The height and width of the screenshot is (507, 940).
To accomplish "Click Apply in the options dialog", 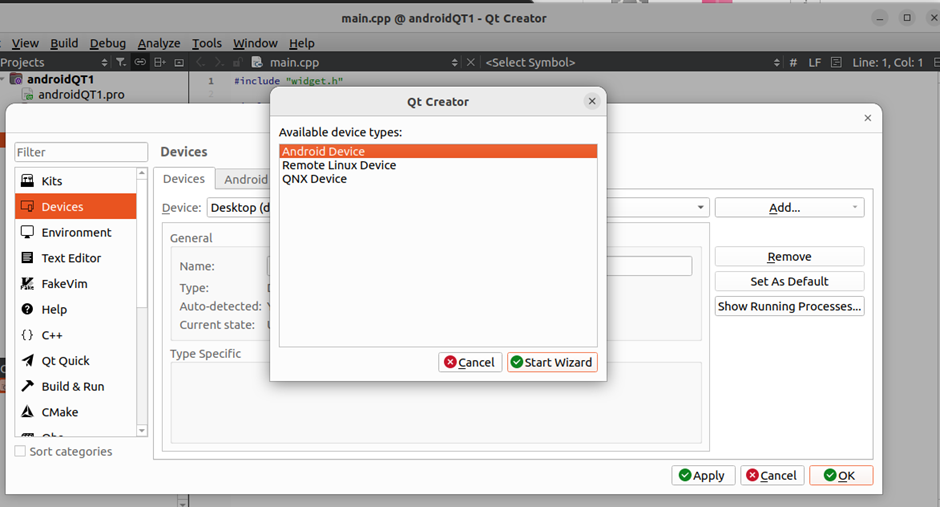I will coord(703,475).
